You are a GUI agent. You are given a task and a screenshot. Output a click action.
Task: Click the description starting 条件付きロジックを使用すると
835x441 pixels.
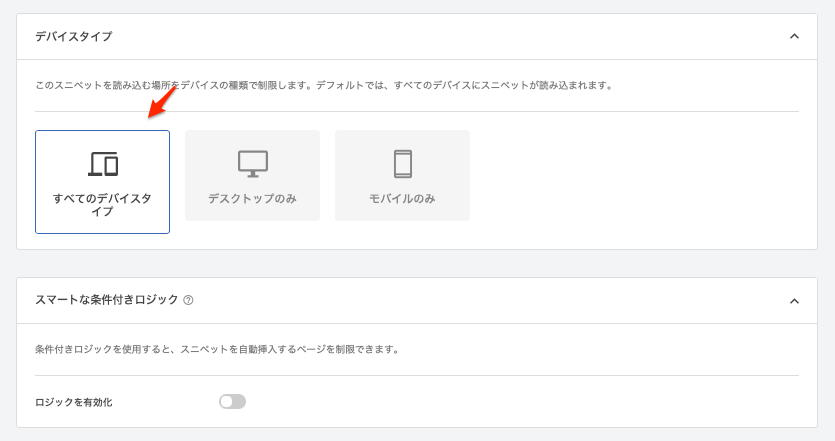point(217,349)
